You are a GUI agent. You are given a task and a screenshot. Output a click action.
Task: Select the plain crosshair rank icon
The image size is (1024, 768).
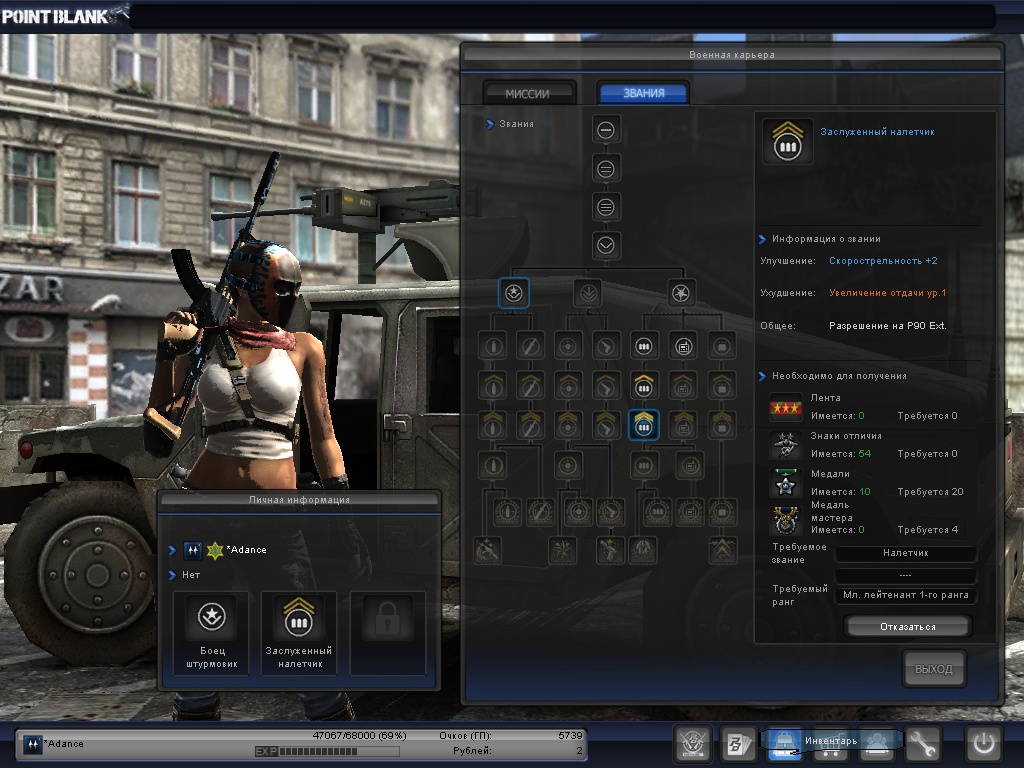568,346
